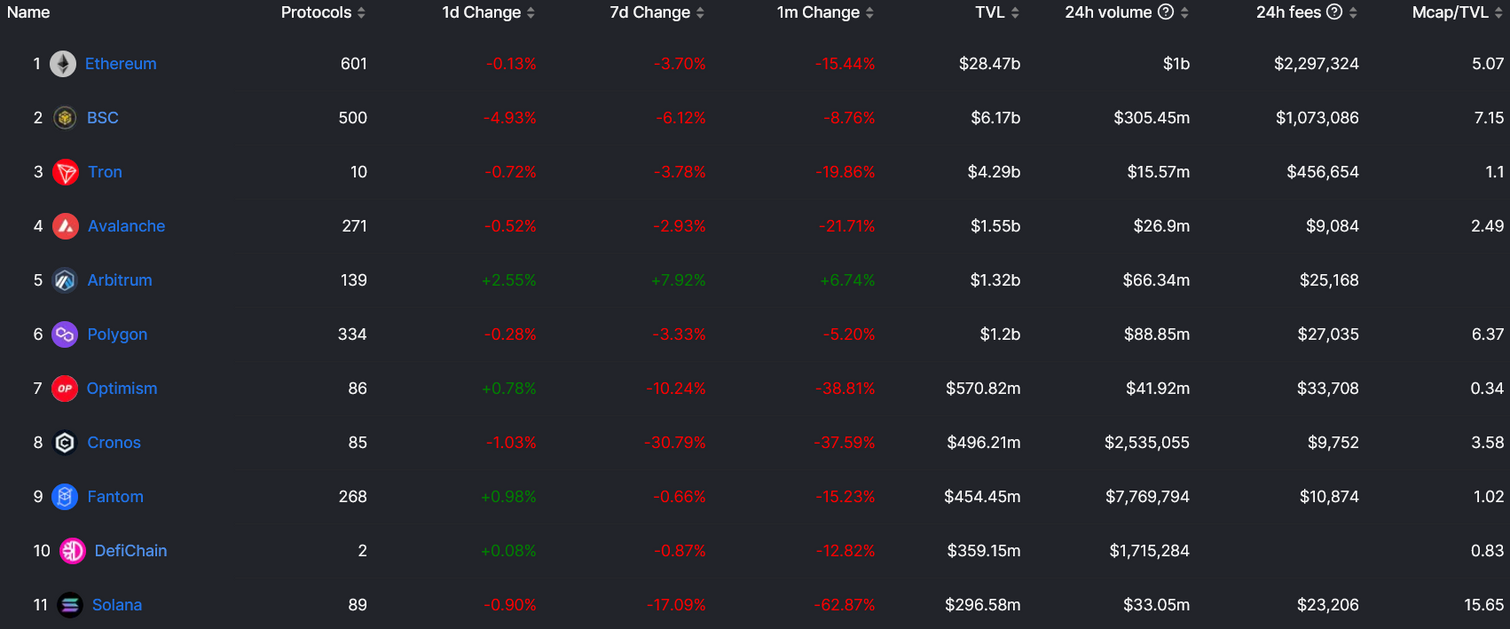The image size is (1510, 629).
Task: Click the Solana chain logo icon
Action: (70, 605)
